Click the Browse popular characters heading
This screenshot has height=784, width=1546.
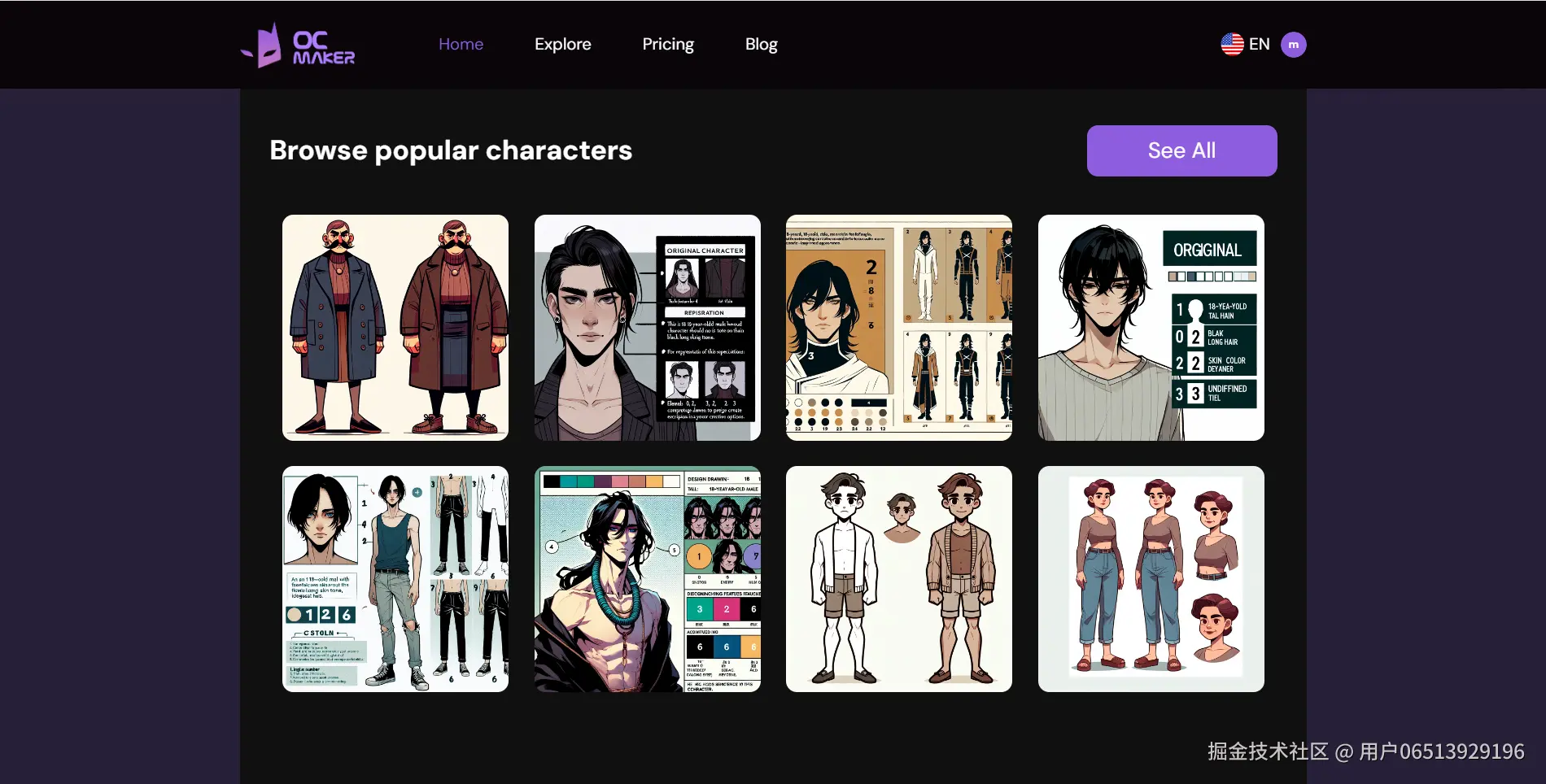[451, 150]
